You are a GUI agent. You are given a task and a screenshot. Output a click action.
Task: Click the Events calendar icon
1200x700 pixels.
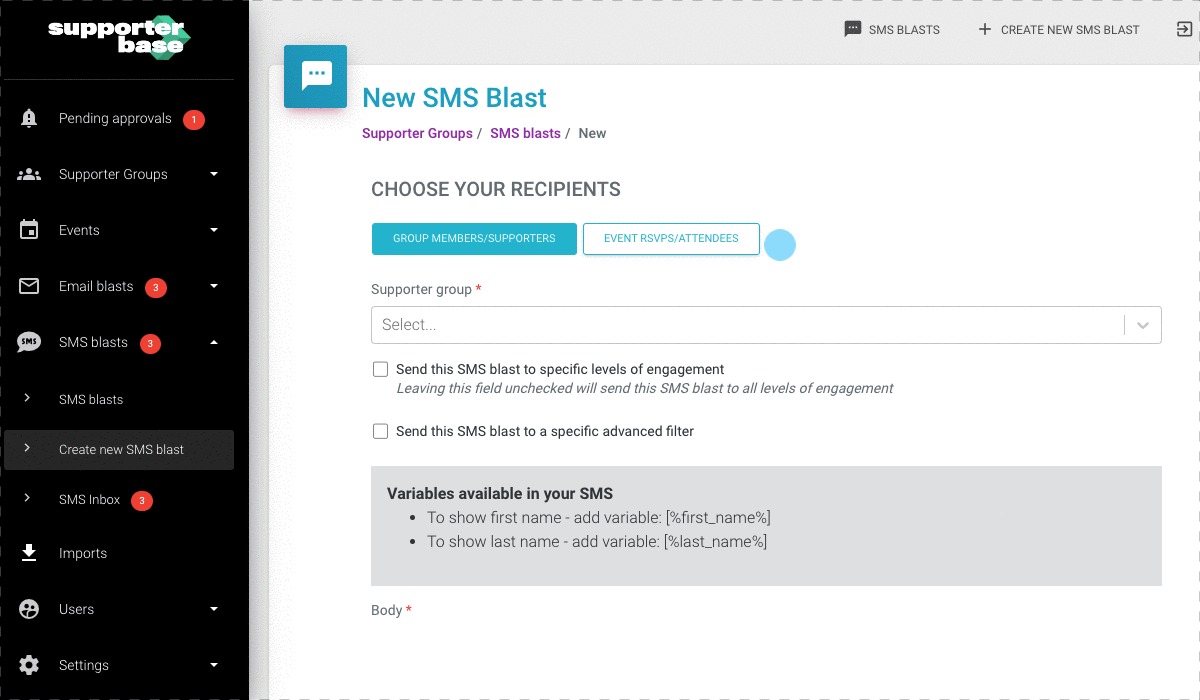point(29,230)
